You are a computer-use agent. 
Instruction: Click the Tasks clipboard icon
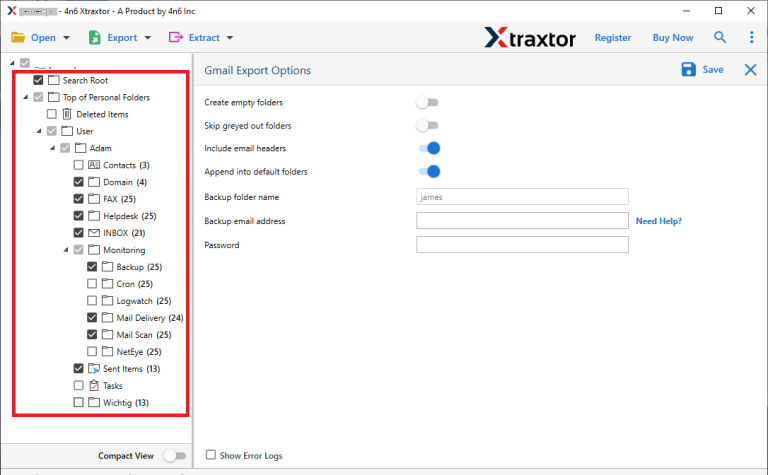(94, 385)
